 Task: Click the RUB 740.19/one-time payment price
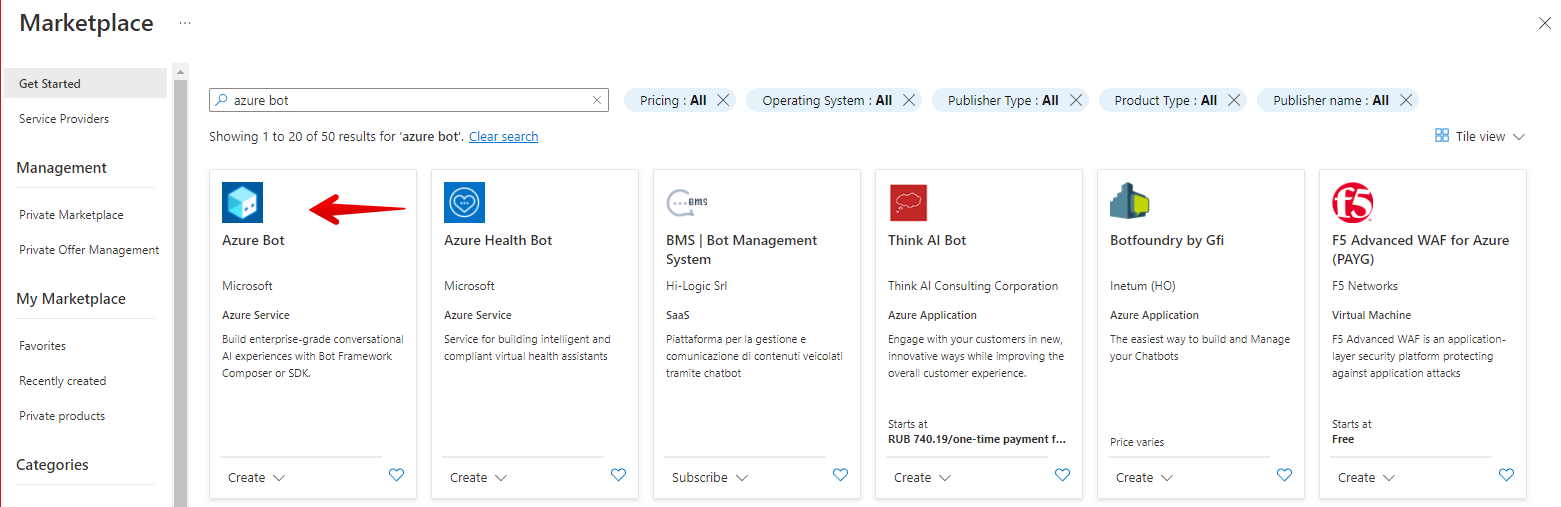click(x=977, y=439)
